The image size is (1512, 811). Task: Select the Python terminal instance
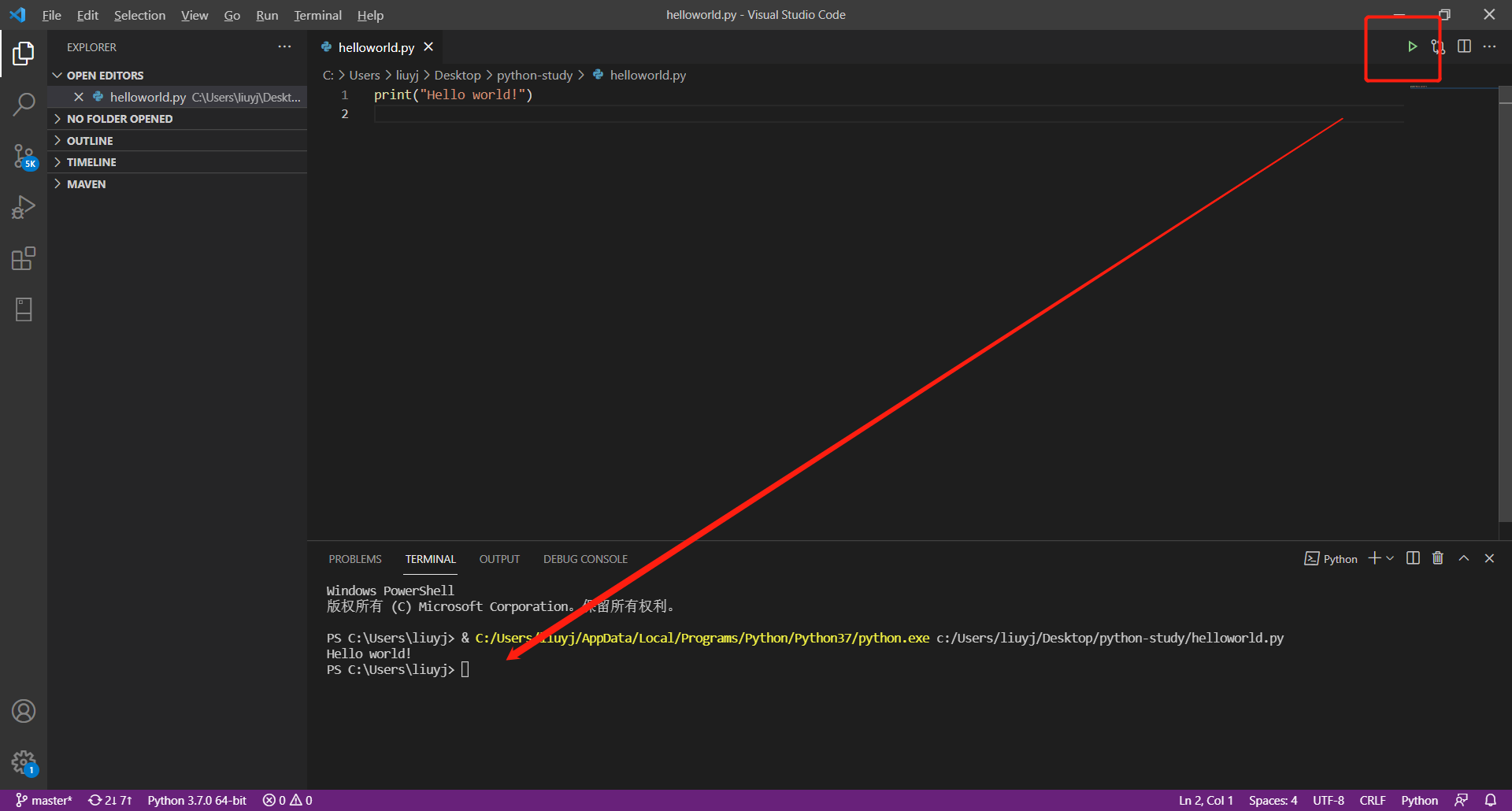coord(1331,559)
